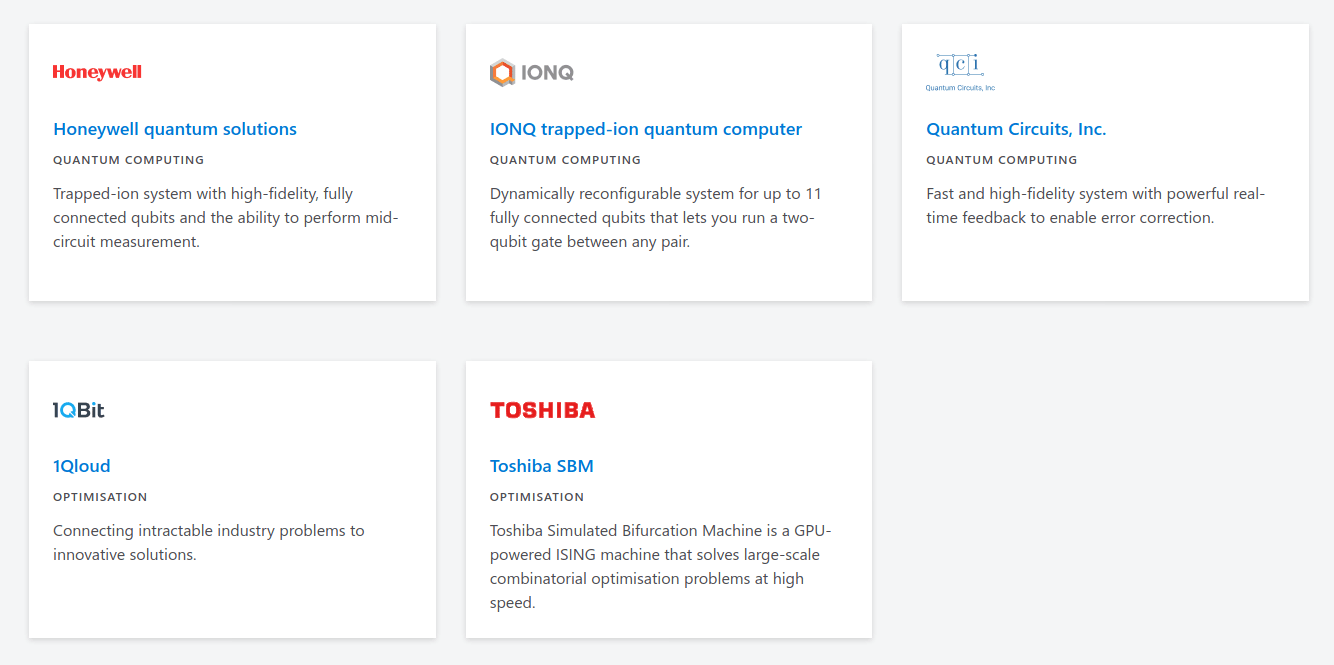Click Optimisation label under 1Qloud
1334x665 pixels.
pos(100,497)
